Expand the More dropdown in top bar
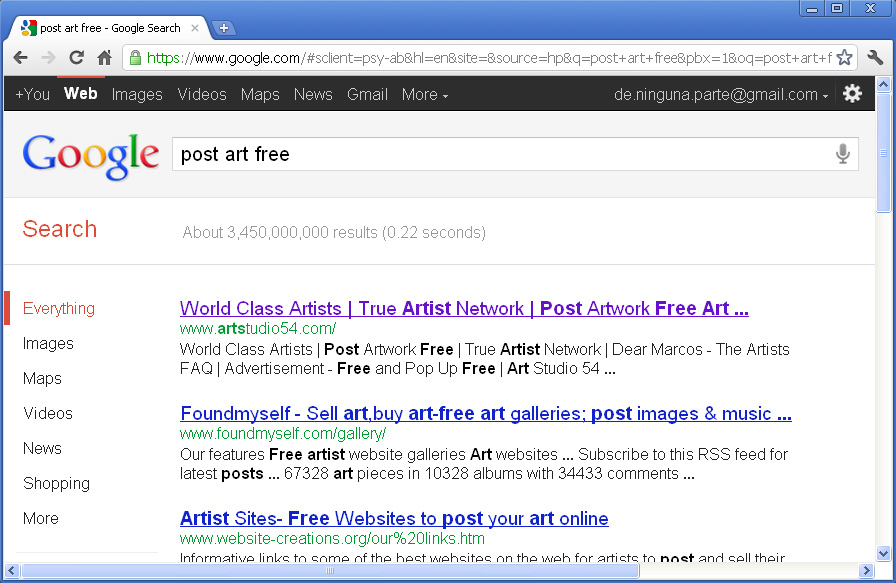 (x=425, y=94)
